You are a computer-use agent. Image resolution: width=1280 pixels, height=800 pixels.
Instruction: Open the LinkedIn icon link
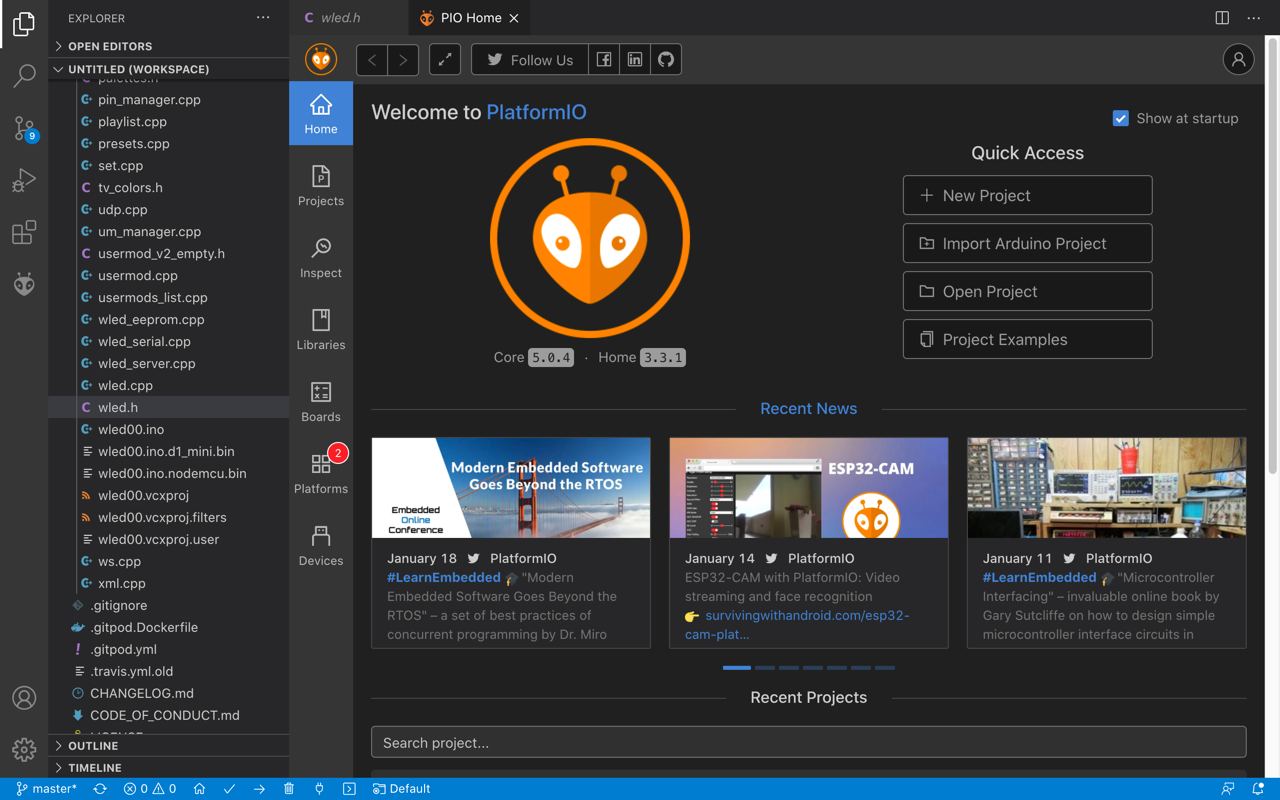pyautogui.click(x=635, y=59)
